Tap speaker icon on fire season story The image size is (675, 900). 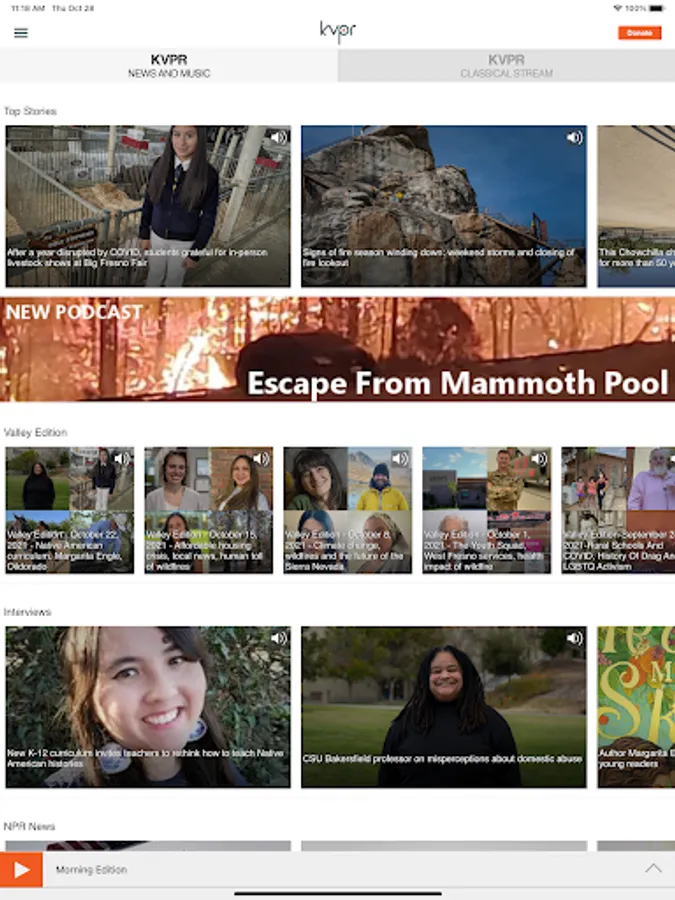point(575,138)
